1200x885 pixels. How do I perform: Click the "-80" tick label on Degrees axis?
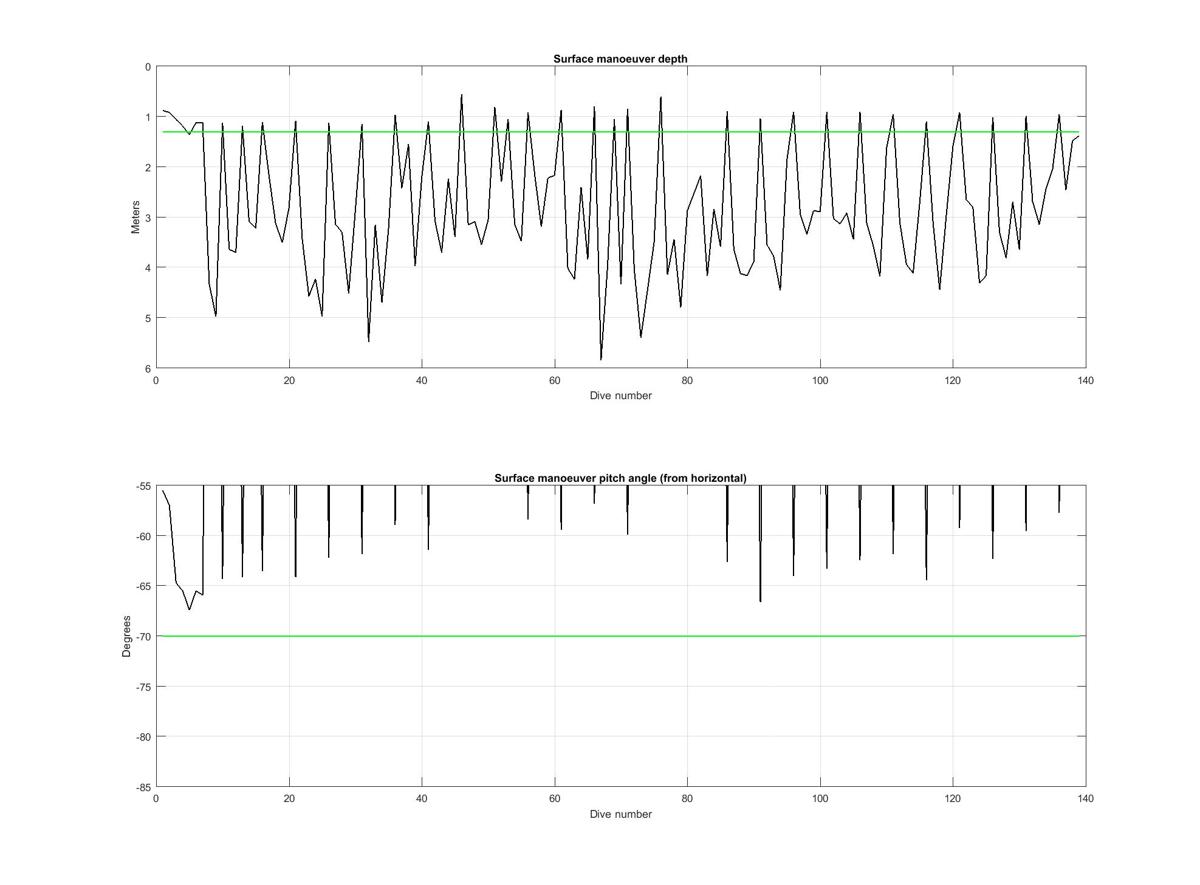click(x=142, y=737)
